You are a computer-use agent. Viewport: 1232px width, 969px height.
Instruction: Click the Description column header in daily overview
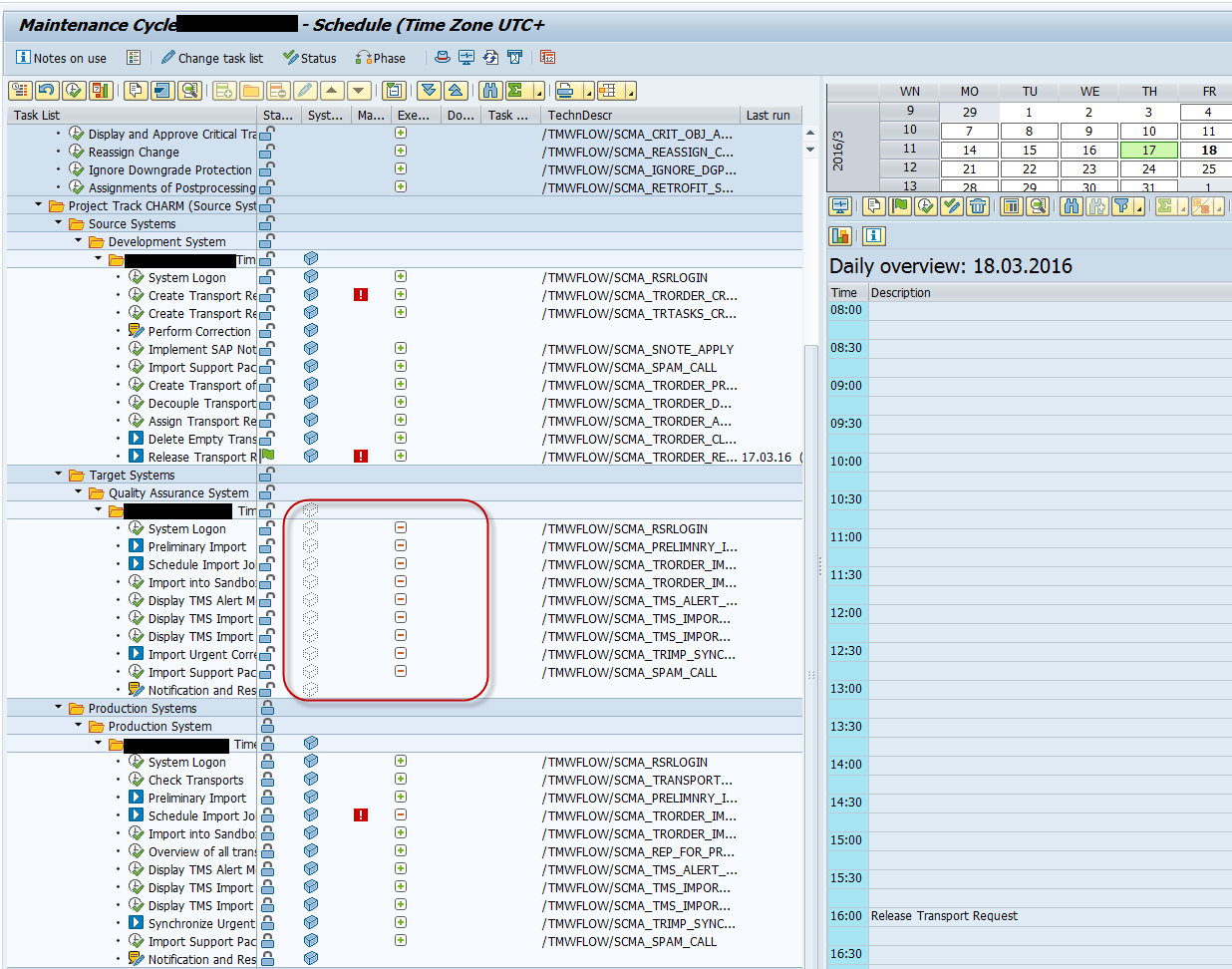tap(1050, 293)
